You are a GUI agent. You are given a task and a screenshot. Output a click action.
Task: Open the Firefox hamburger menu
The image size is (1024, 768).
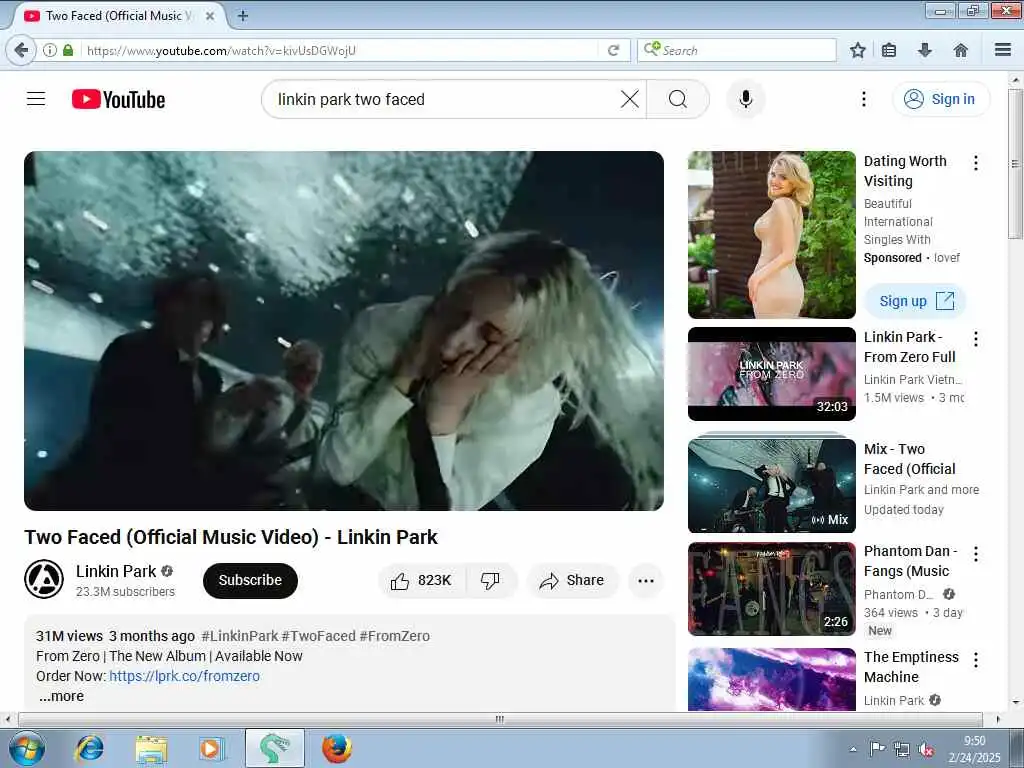[x=1003, y=50]
